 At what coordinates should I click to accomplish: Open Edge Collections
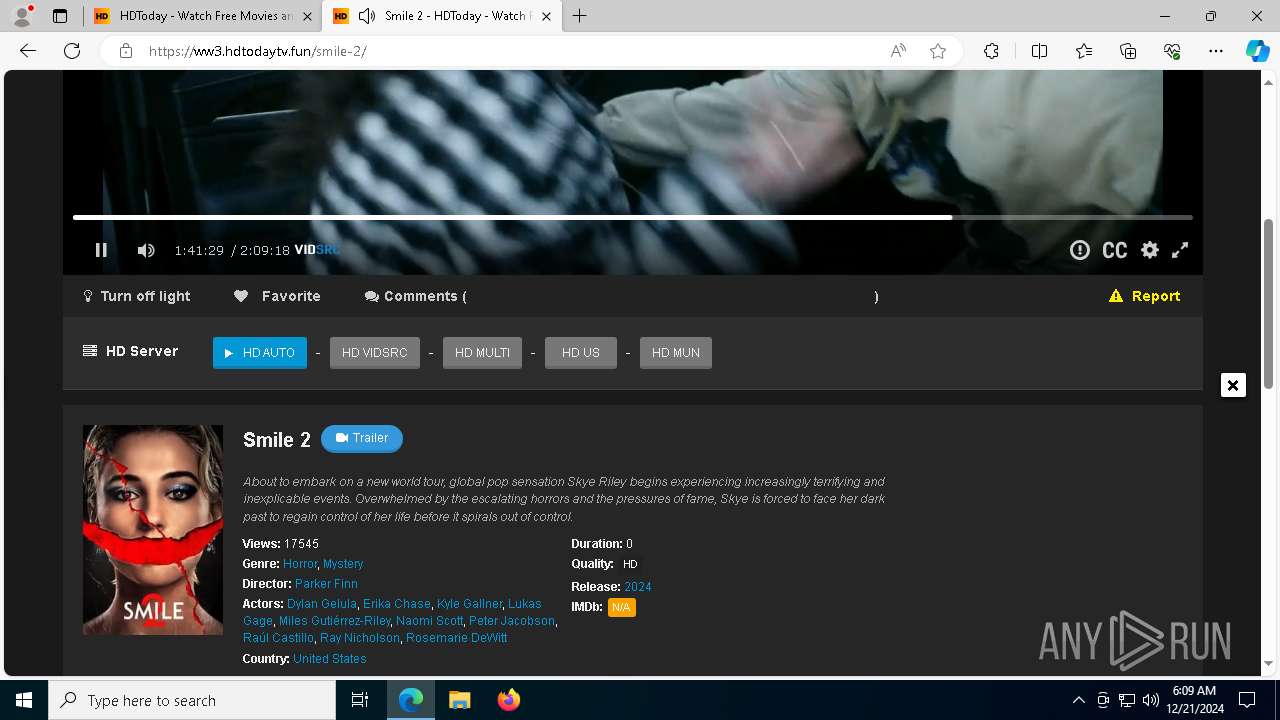[1128, 51]
